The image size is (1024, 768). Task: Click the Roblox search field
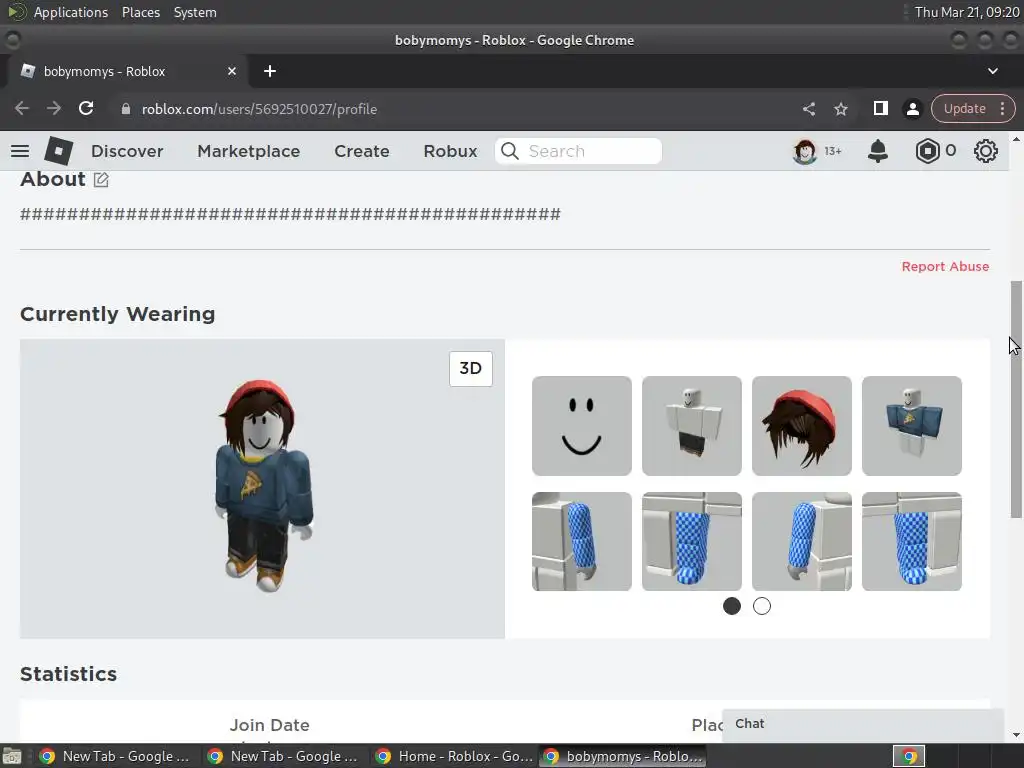pos(578,151)
